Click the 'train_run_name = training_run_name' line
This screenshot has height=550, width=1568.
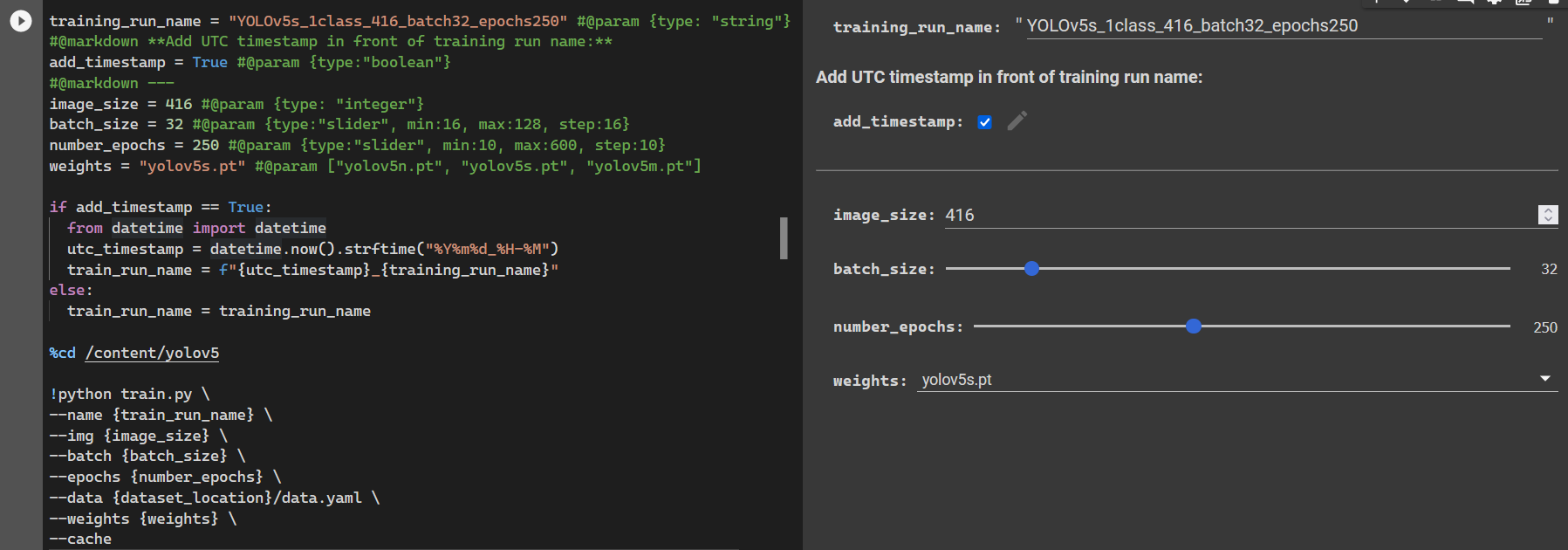tap(219, 311)
